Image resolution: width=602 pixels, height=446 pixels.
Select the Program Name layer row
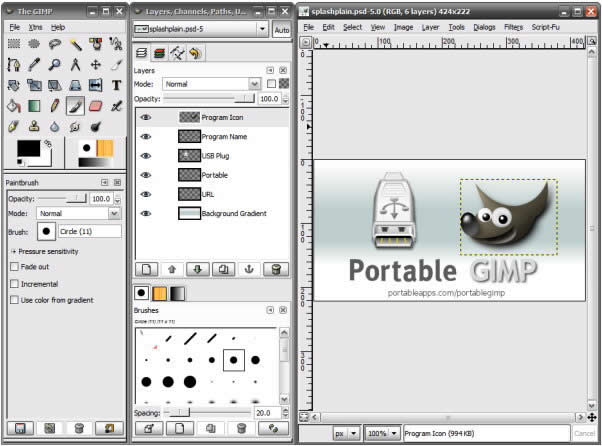click(x=212, y=137)
